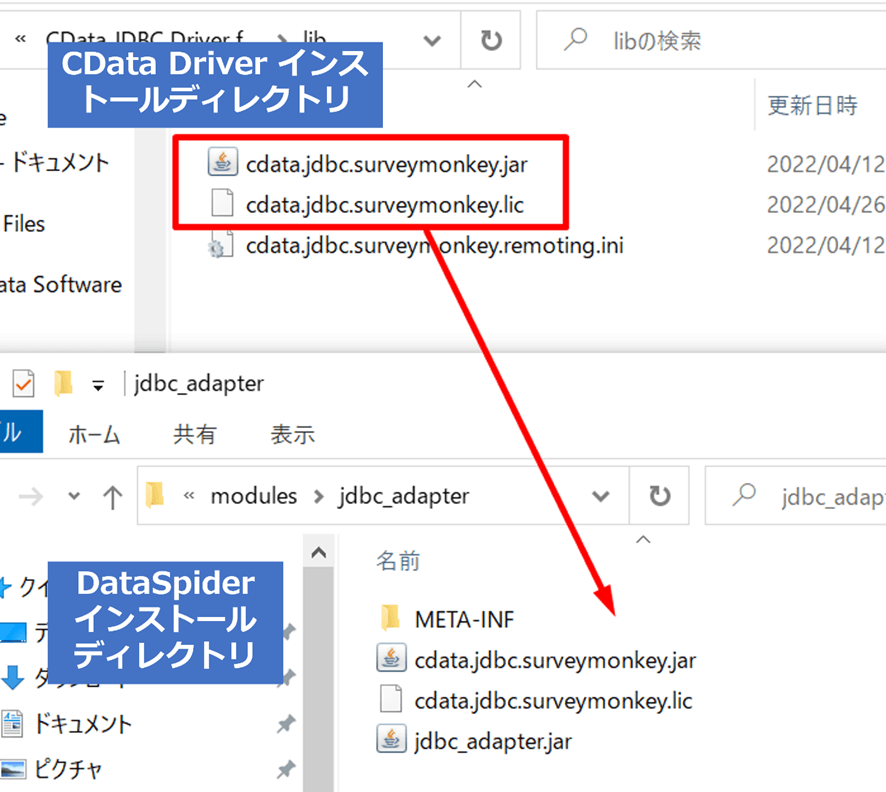Click refresh button in lib window address bar

point(491,41)
